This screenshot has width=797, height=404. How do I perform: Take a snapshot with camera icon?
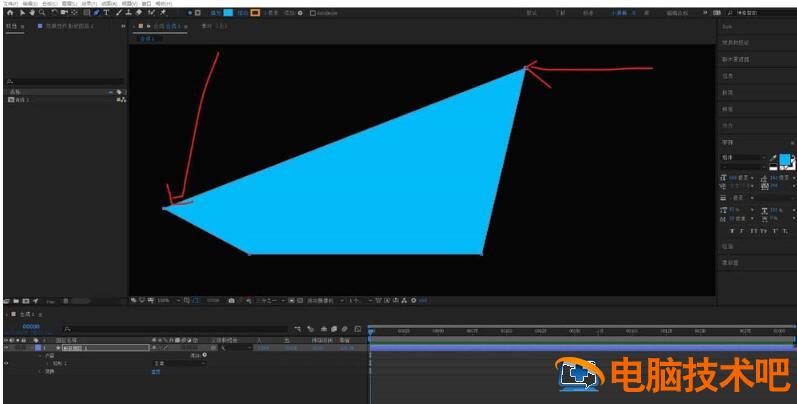click(x=231, y=301)
